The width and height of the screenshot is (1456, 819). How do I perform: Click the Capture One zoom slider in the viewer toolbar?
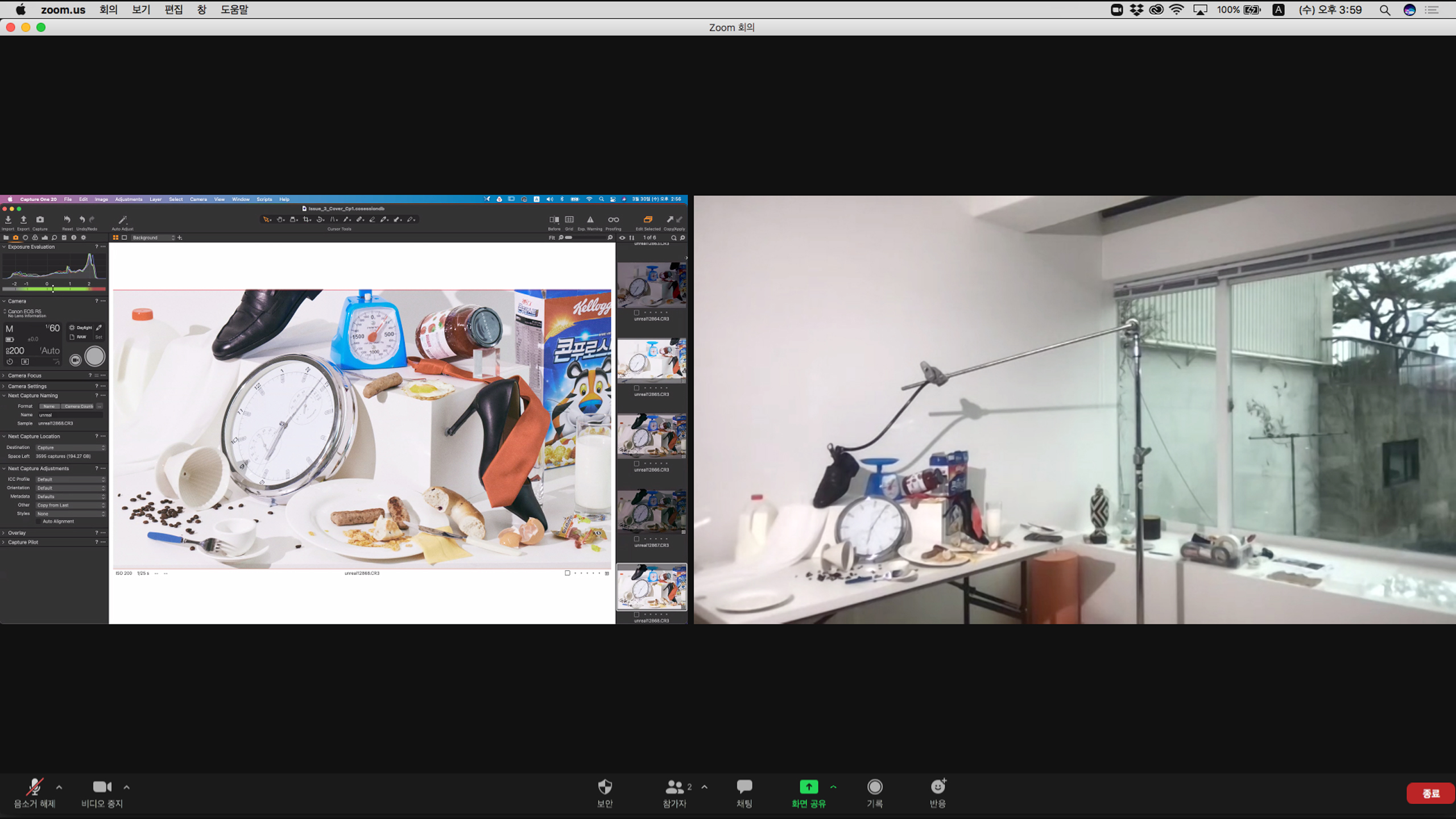585,238
